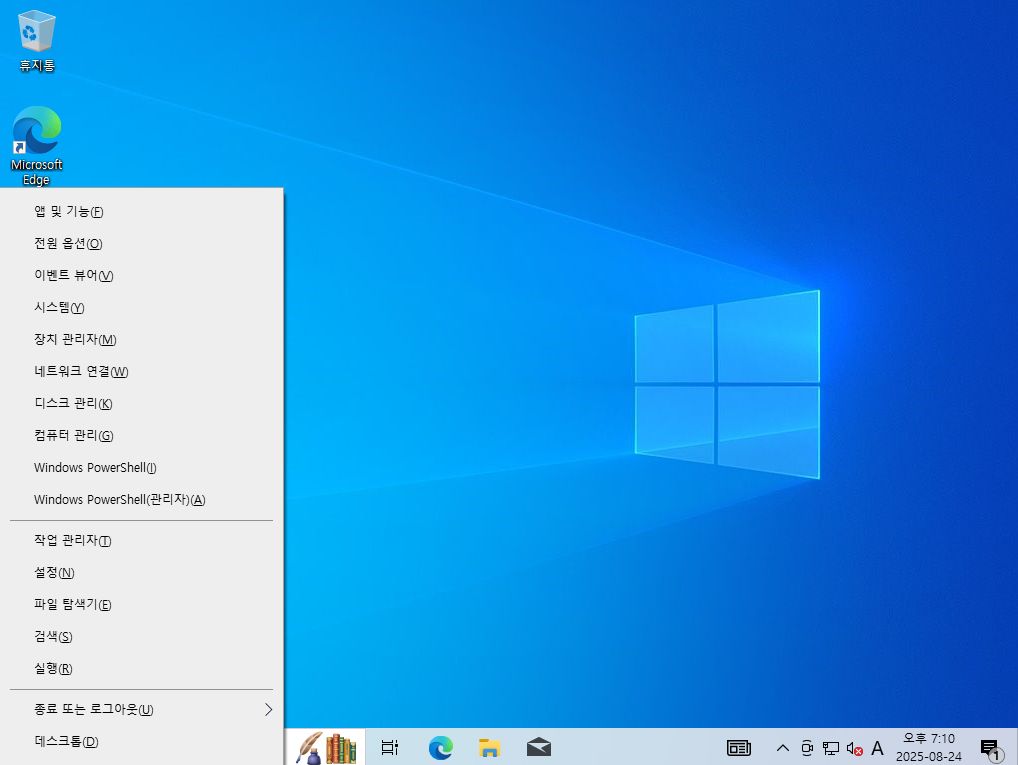The width and height of the screenshot is (1018, 765).
Task: Open clock showing 오후 7:10
Action: pos(929,747)
